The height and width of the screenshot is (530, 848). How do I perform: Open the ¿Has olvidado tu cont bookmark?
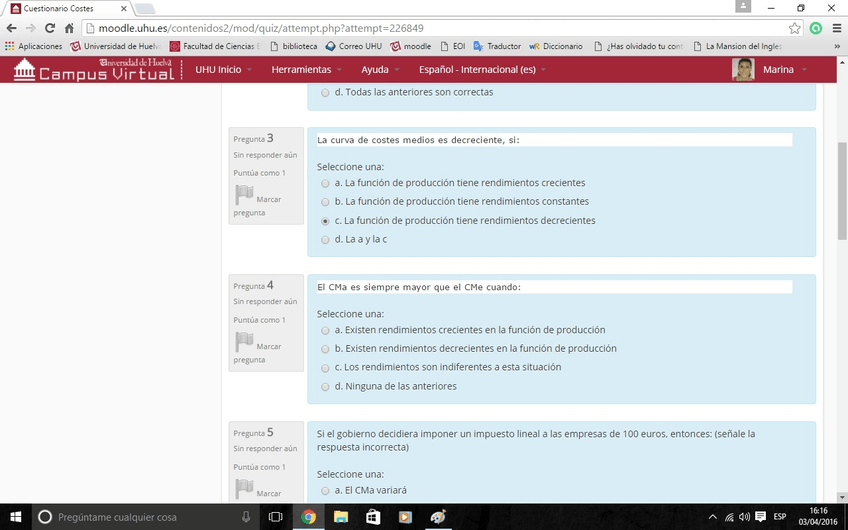click(638, 47)
